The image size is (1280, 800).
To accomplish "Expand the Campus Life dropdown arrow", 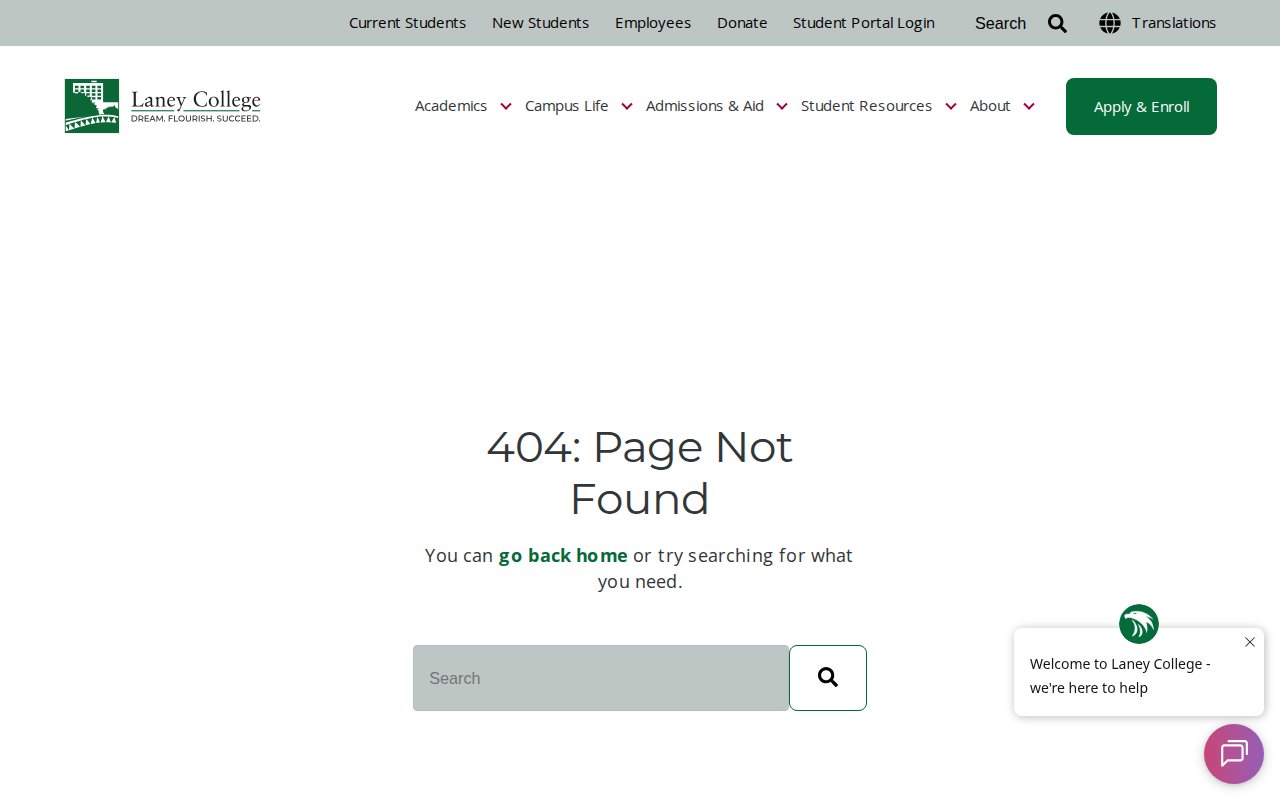I will click(x=627, y=106).
